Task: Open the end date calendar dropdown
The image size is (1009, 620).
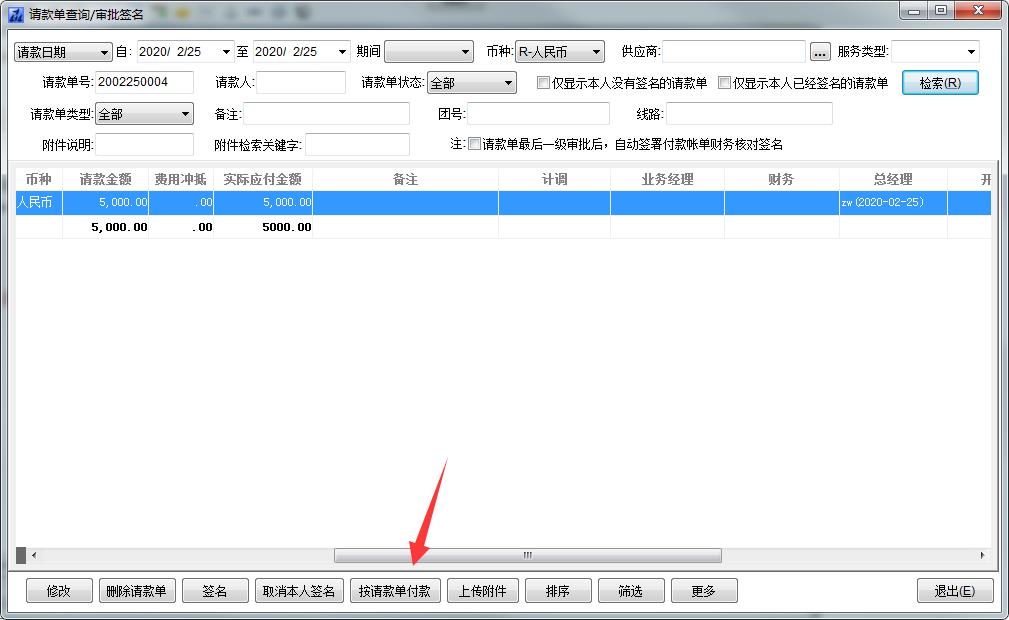Action: pos(342,52)
